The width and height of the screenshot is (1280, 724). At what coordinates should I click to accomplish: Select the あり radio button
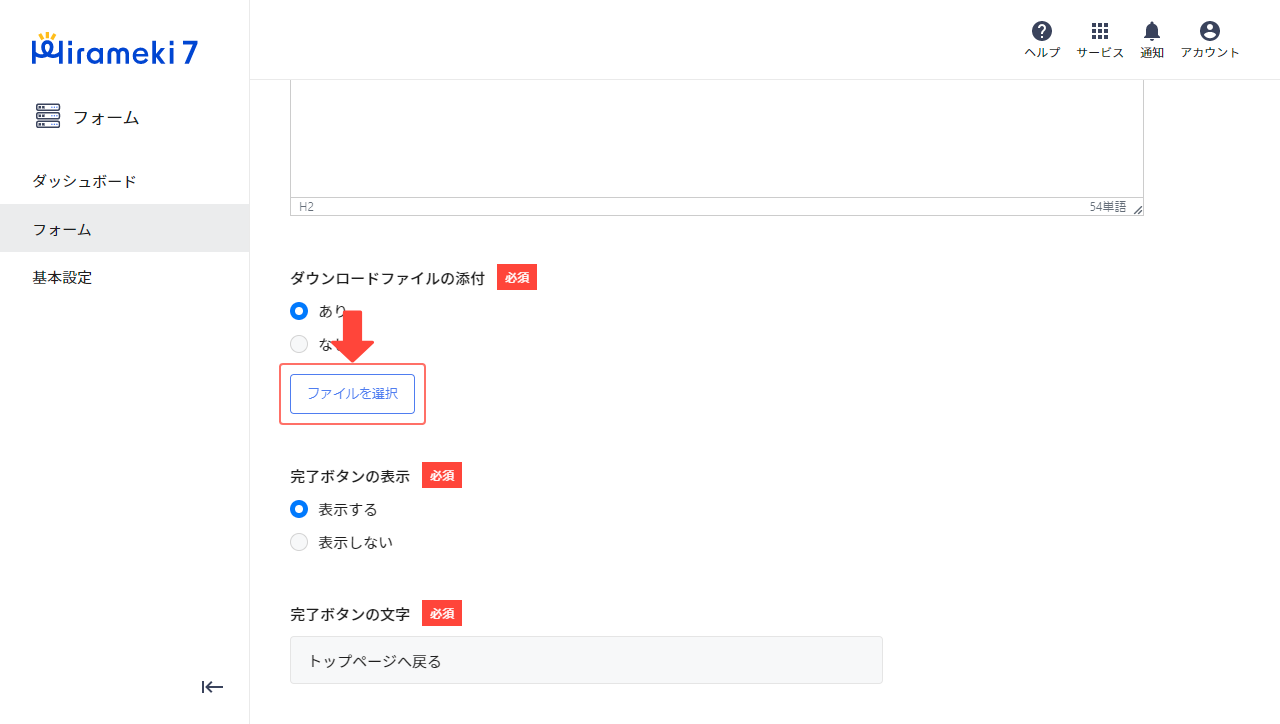pyautogui.click(x=299, y=311)
